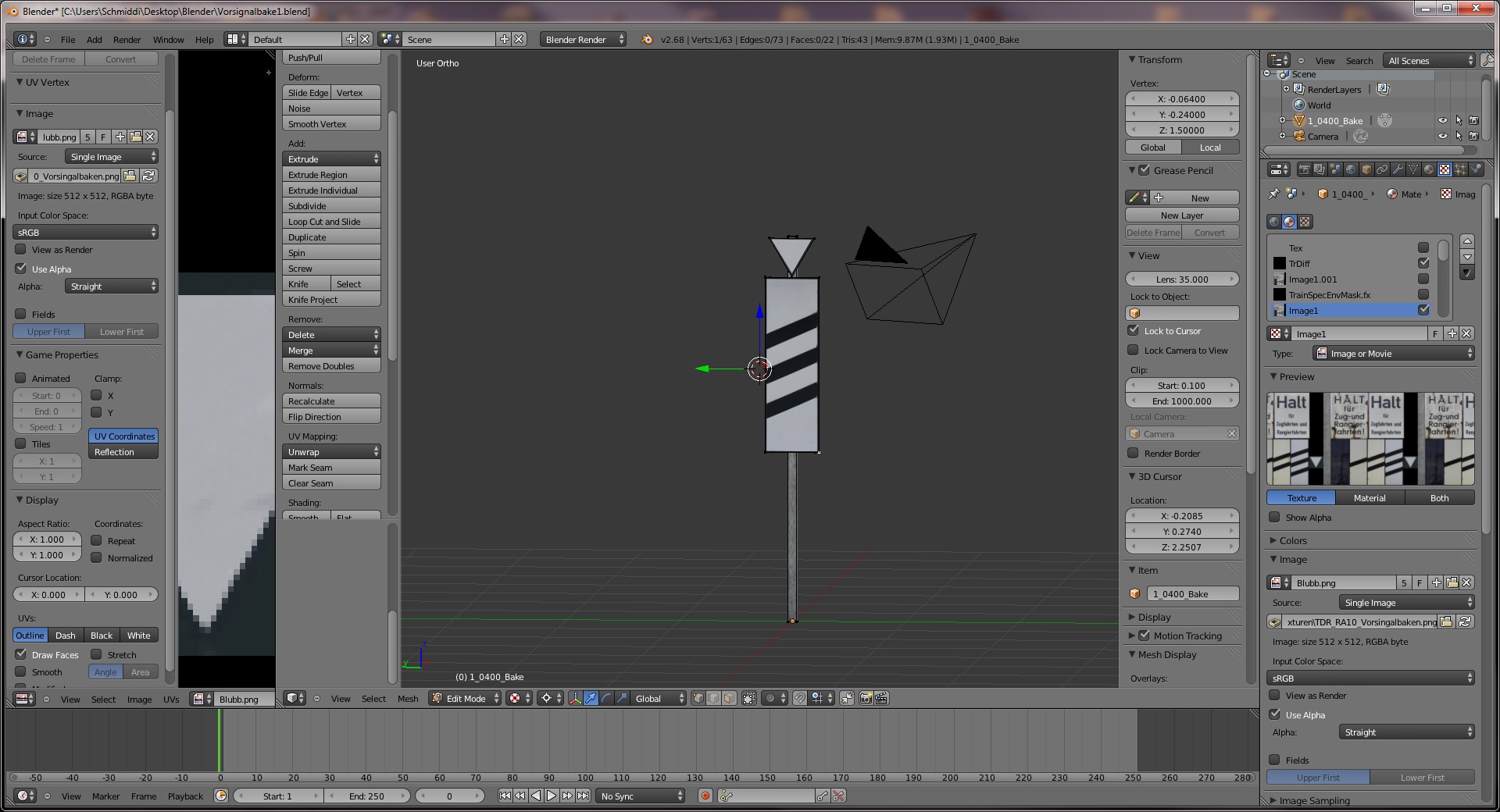Switch texture preview to Material tab

[x=1369, y=498]
